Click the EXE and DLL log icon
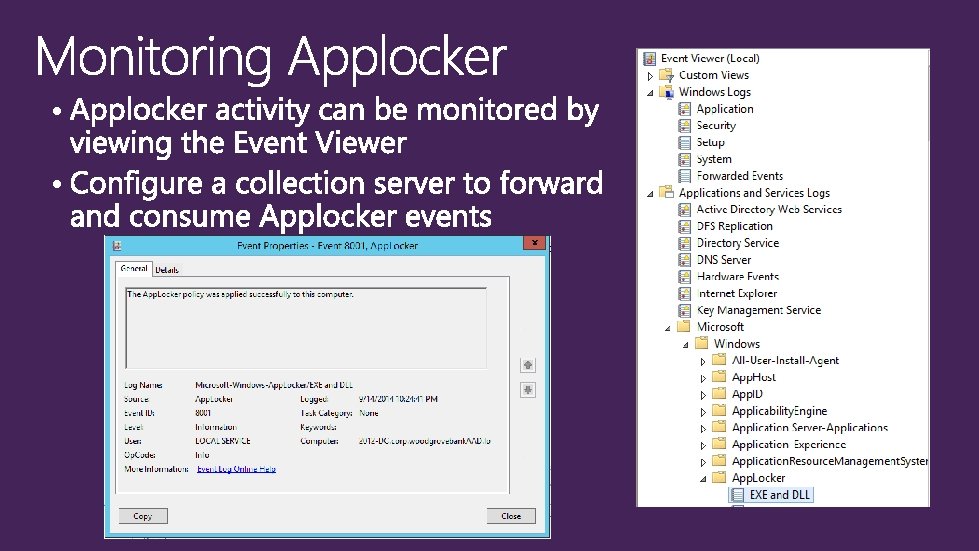This screenshot has width=979, height=551. click(737, 495)
